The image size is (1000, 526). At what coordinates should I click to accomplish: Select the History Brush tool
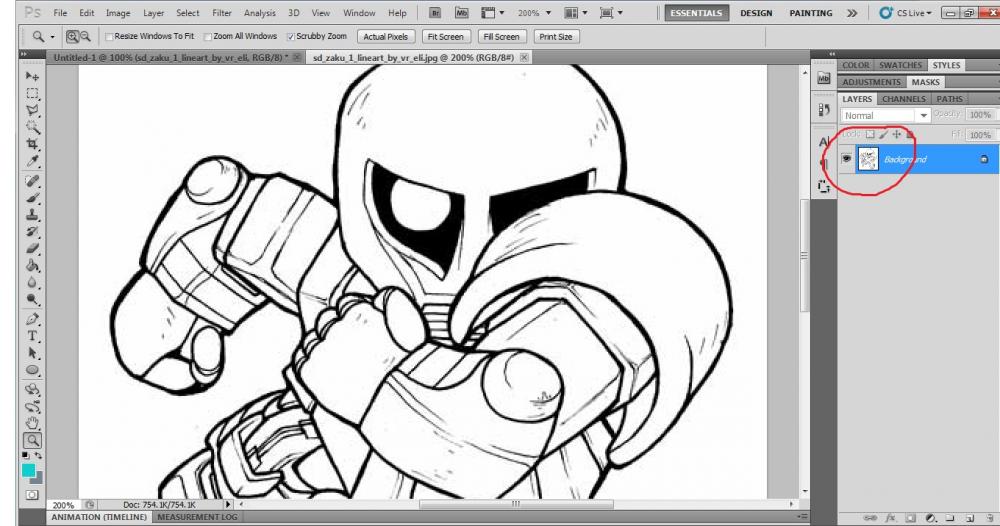click(x=32, y=231)
